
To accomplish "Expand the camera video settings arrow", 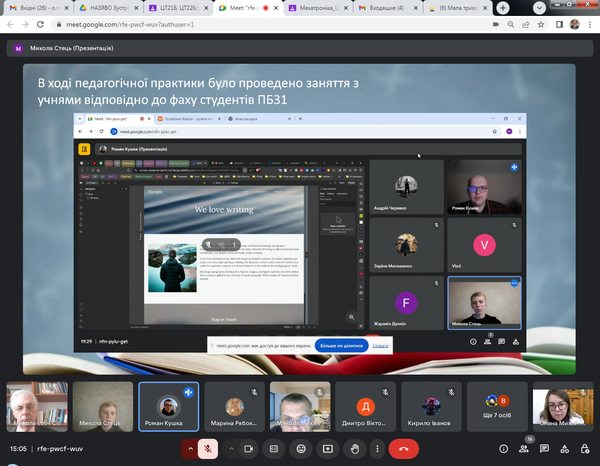I will pyautogui.click(x=231, y=450).
